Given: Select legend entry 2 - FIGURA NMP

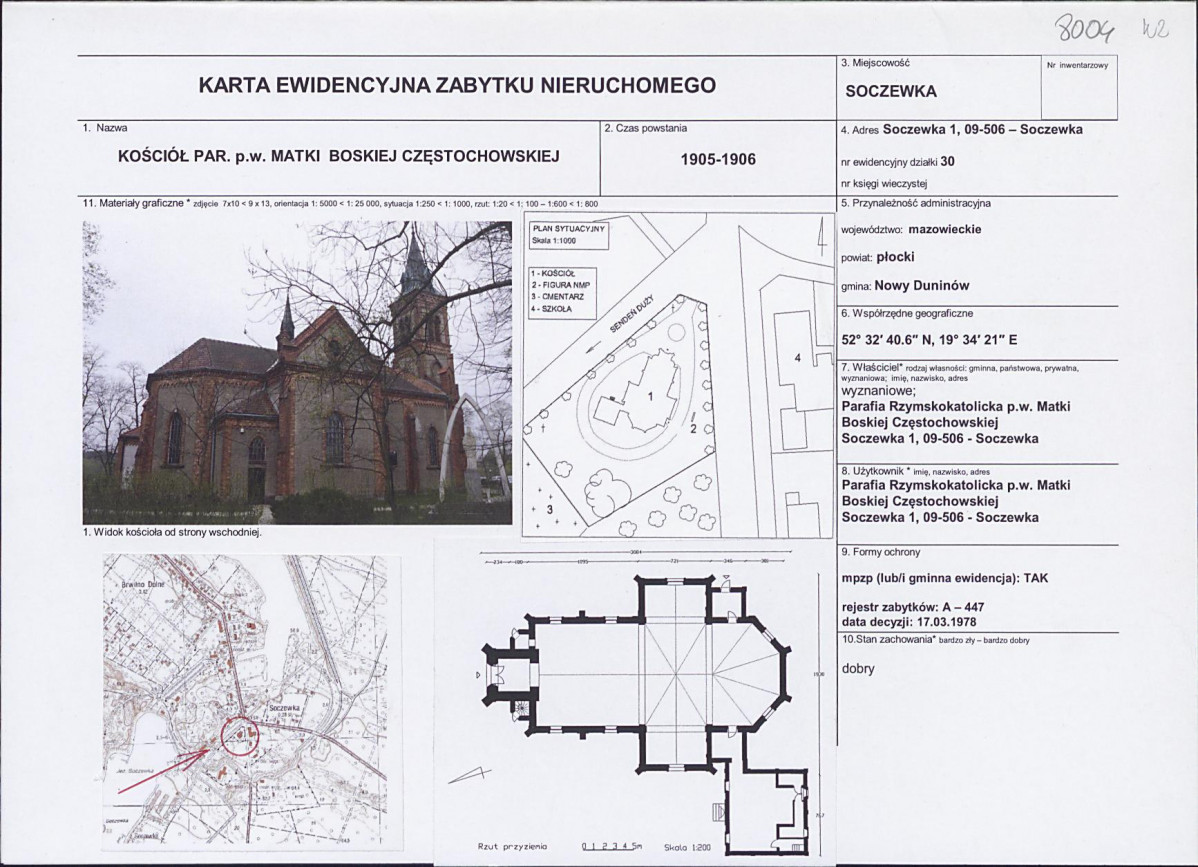Looking at the screenshot, I should pyautogui.click(x=560, y=285).
